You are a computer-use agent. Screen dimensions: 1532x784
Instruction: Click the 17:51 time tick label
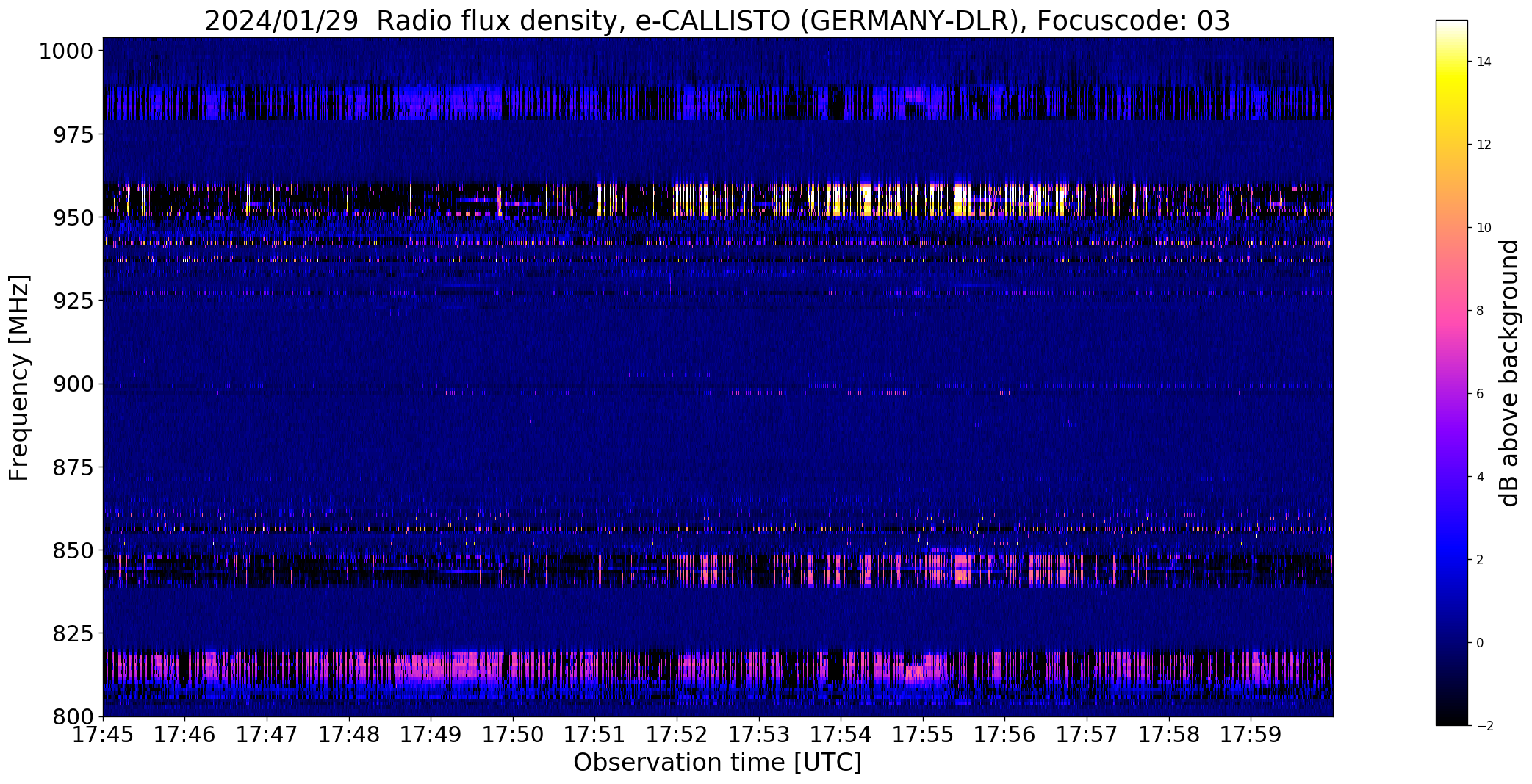594,735
